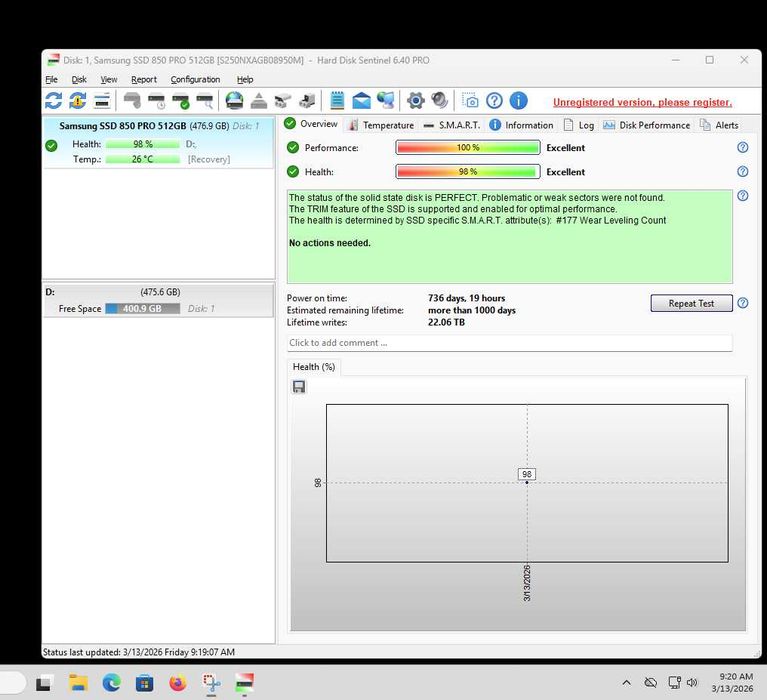
Task: Click the [Recovery] label in disk entry
Action: click(209, 159)
